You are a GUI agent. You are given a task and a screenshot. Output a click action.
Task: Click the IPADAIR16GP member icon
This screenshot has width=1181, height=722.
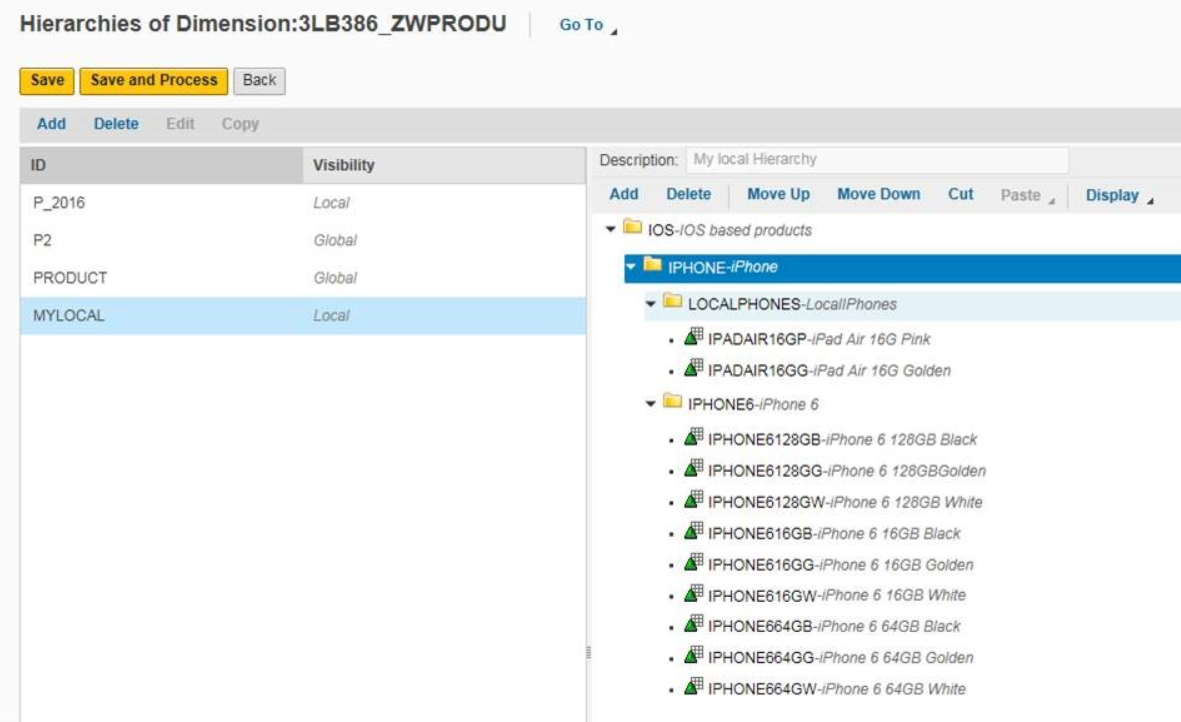[694, 338]
